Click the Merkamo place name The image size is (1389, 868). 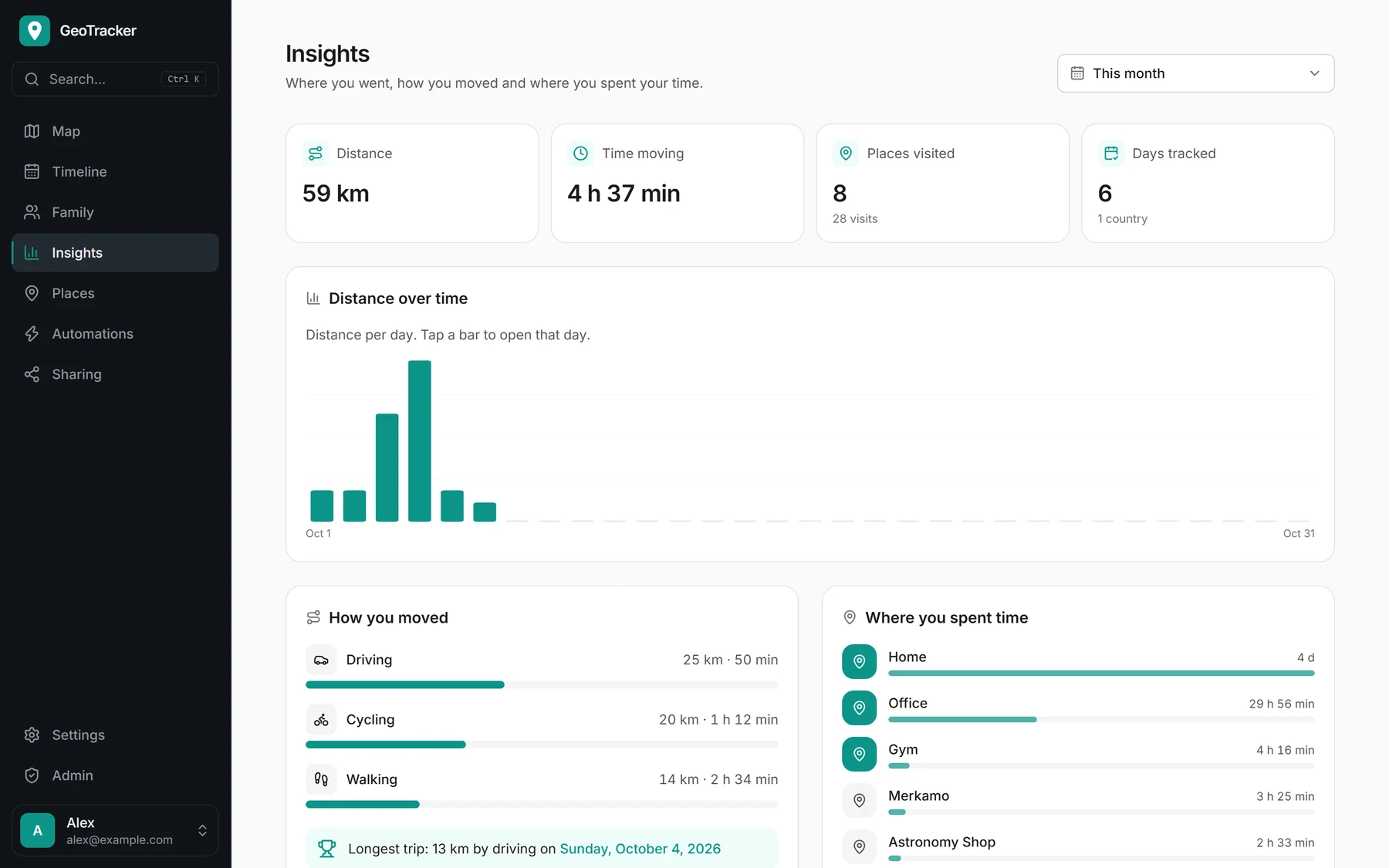coord(918,795)
